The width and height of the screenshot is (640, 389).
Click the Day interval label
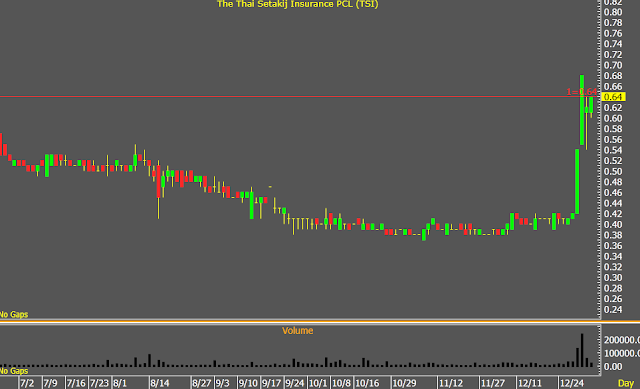(x=625, y=383)
